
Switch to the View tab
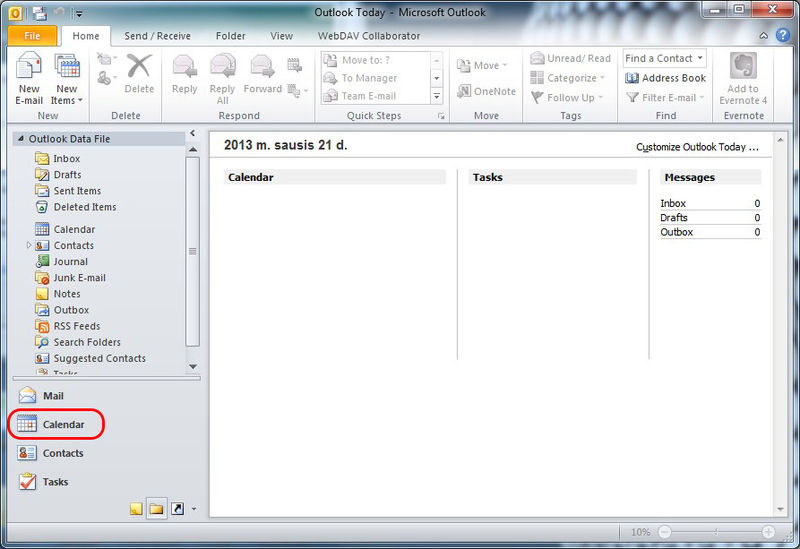(x=281, y=36)
